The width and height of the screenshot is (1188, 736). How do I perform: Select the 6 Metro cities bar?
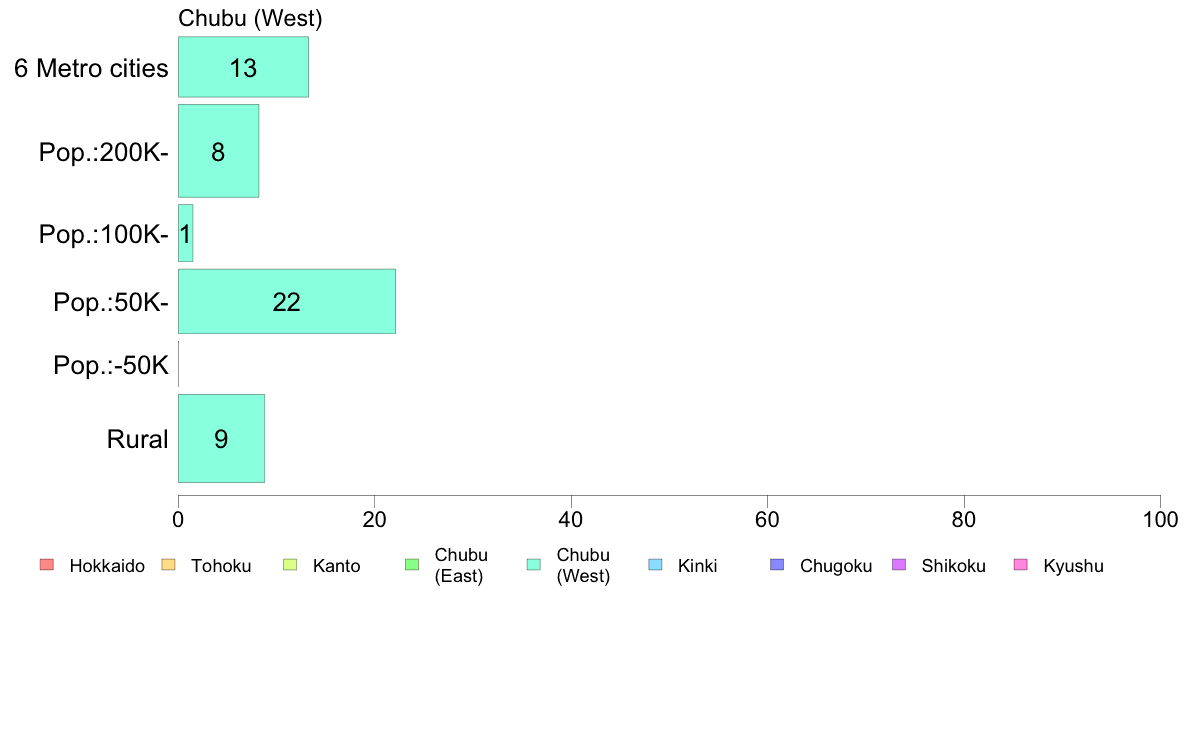coord(243,67)
